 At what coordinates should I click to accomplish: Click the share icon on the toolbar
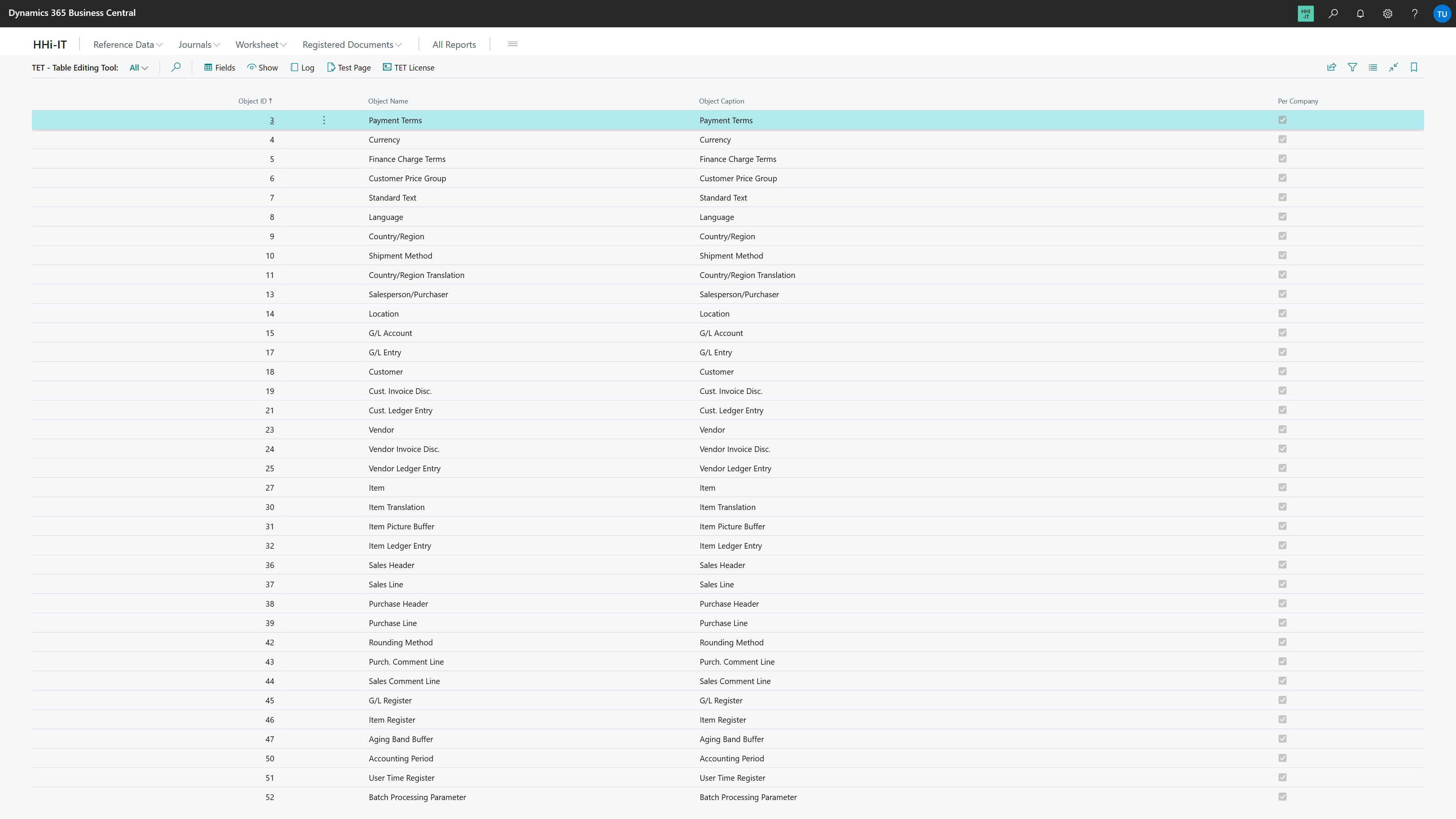point(1332,67)
